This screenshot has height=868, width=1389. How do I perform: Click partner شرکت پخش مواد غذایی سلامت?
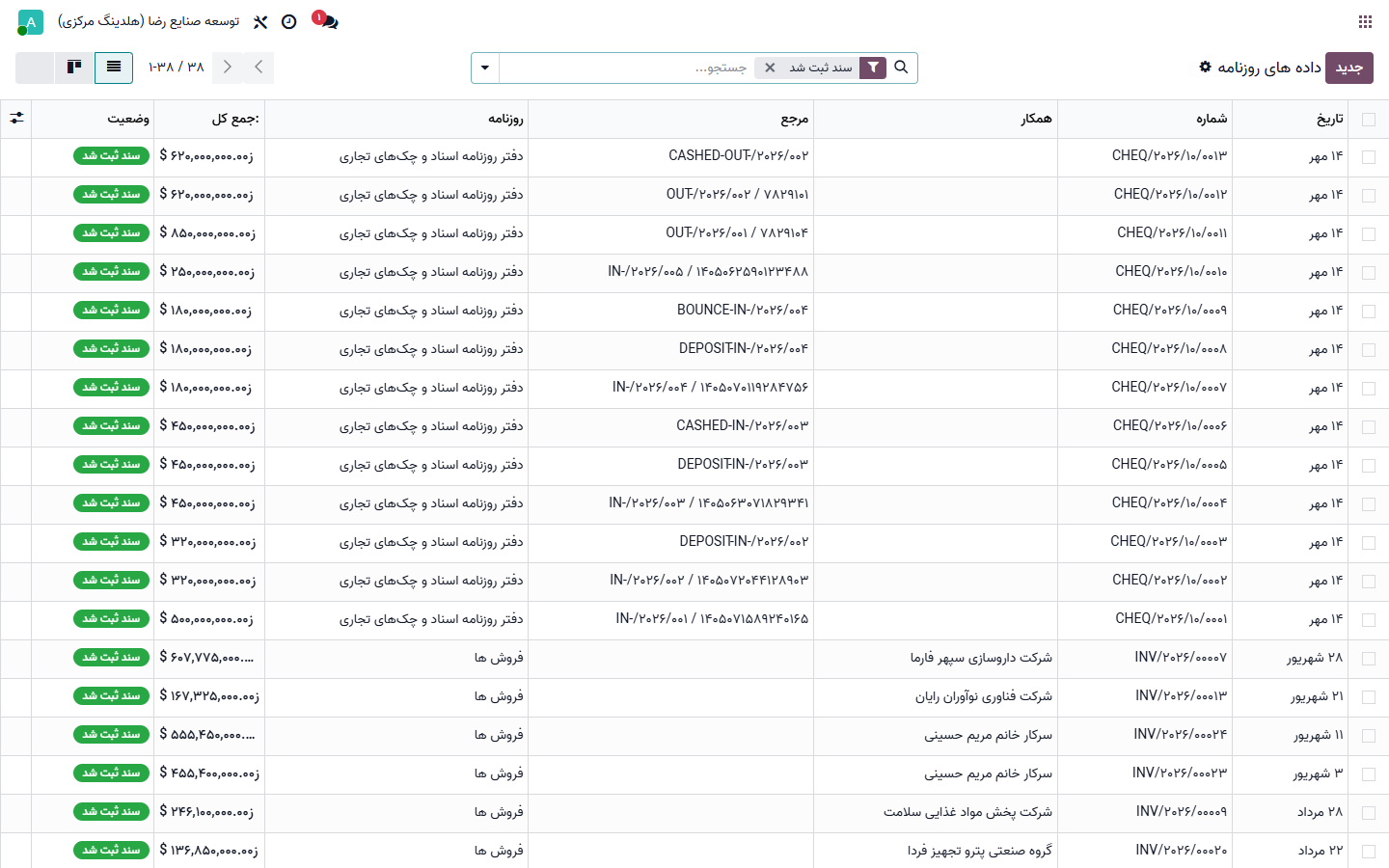(x=967, y=812)
